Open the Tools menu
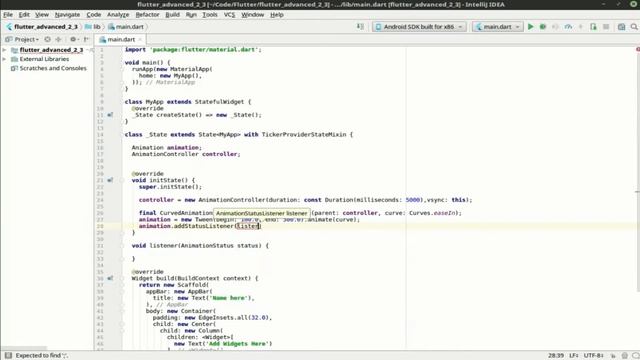This screenshot has width=640, height=360. point(210,15)
